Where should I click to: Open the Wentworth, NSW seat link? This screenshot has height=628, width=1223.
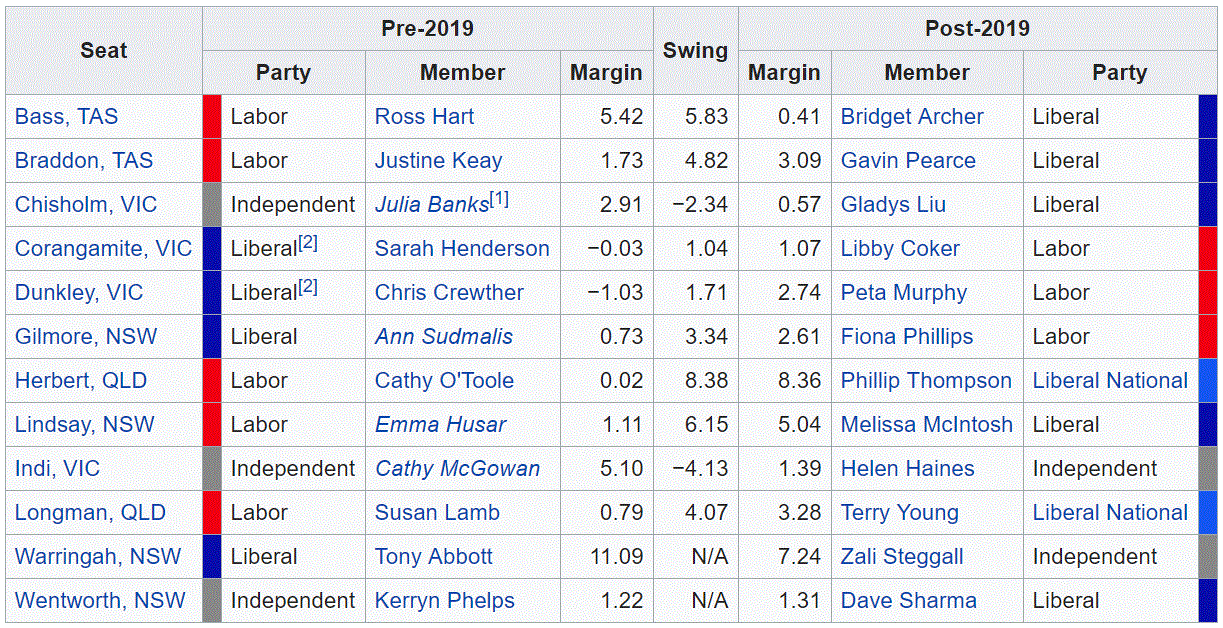tap(100, 601)
